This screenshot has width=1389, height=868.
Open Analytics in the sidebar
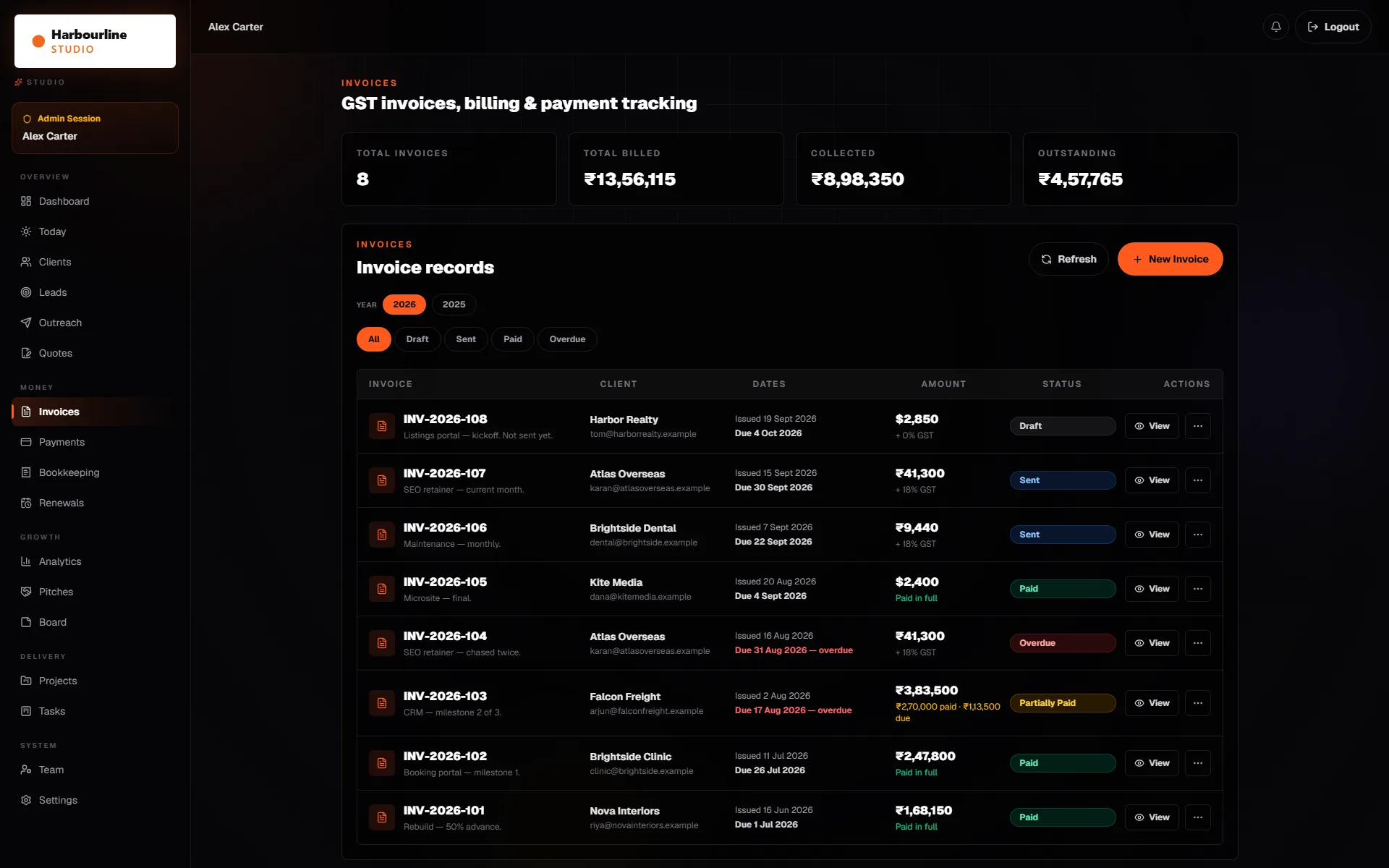(x=95, y=561)
